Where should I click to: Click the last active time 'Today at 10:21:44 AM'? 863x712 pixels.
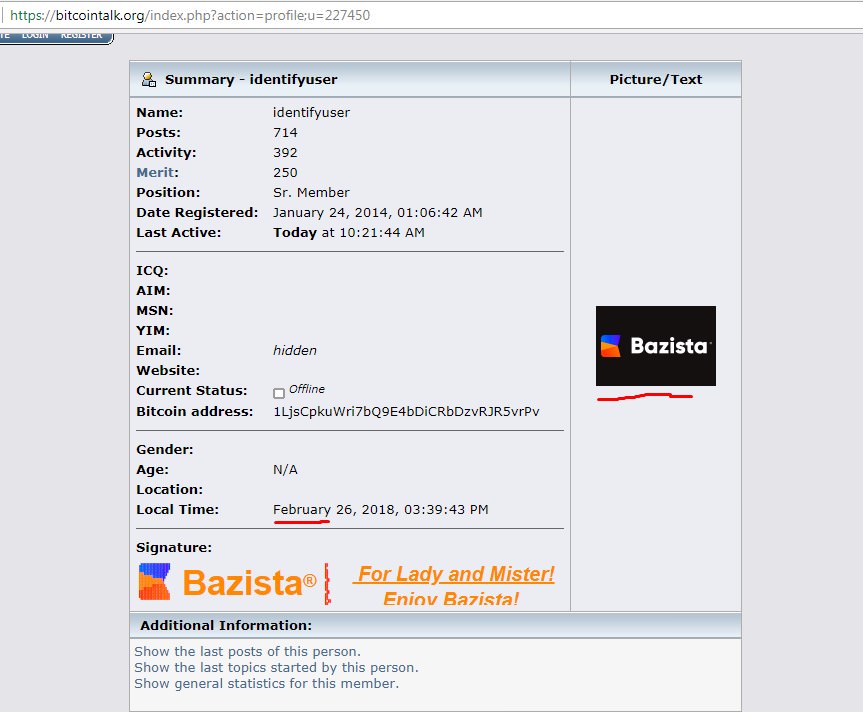[348, 233]
